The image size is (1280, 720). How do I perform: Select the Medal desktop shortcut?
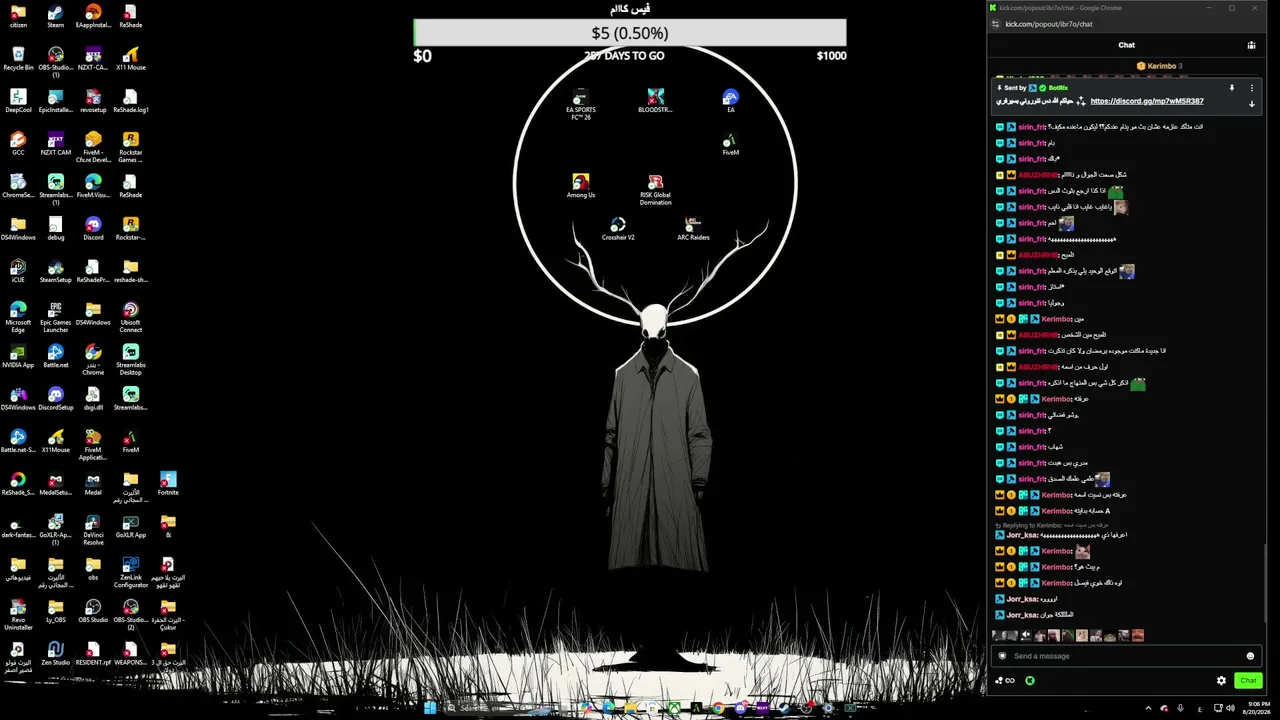[93, 484]
